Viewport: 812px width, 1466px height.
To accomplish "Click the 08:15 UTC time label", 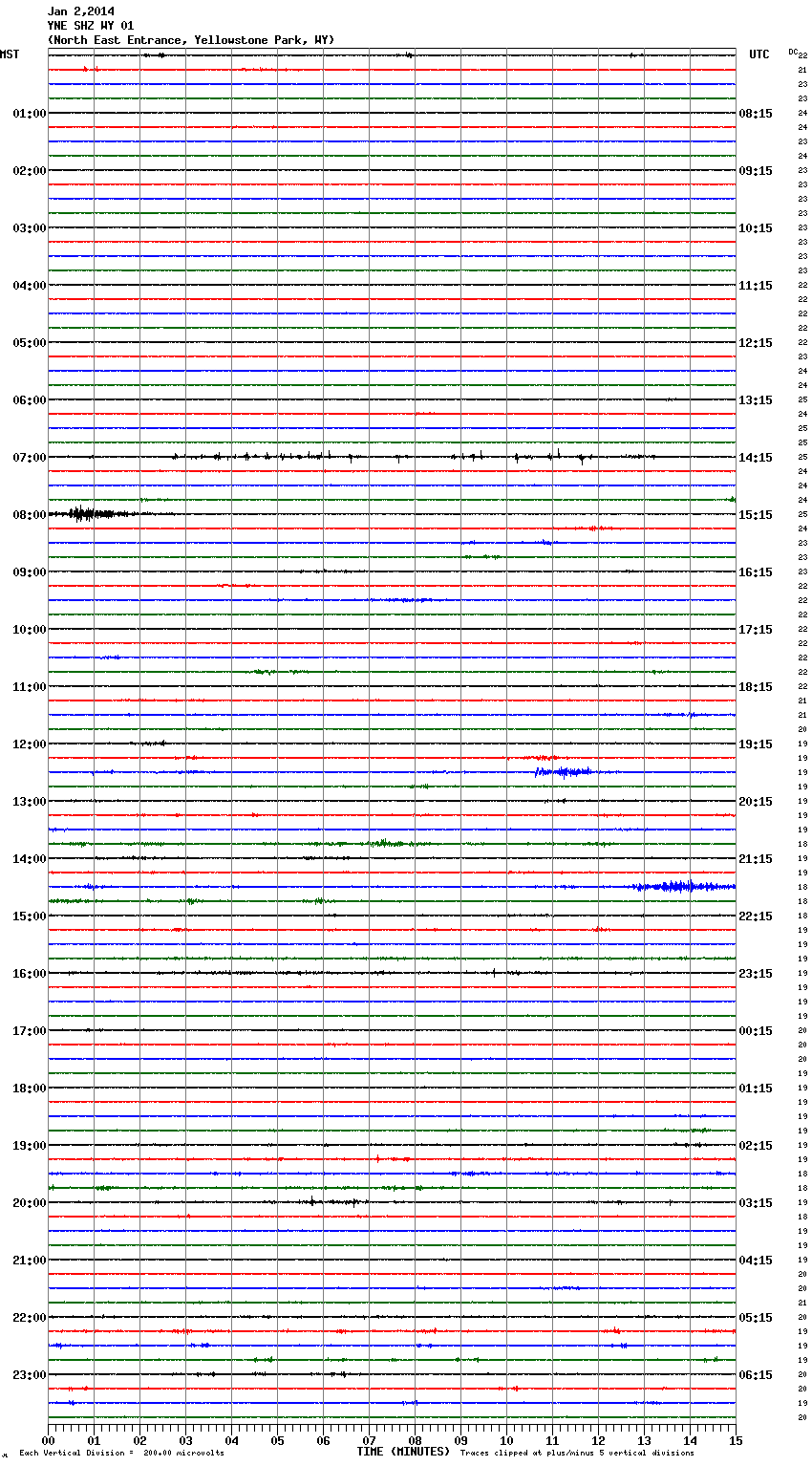I will 756,114.
